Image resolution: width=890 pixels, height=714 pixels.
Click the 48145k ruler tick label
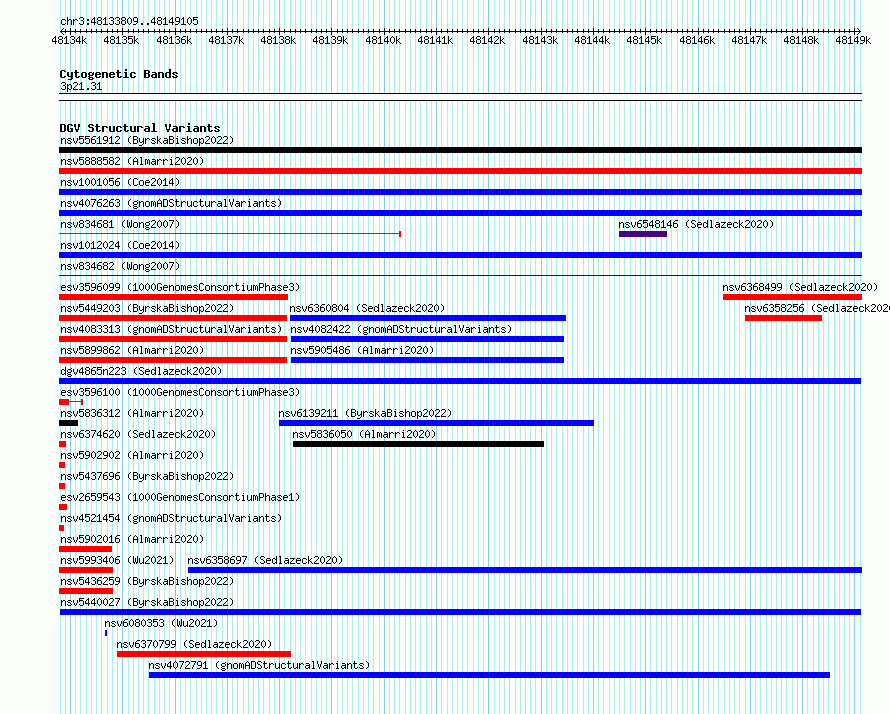(x=644, y=40)
